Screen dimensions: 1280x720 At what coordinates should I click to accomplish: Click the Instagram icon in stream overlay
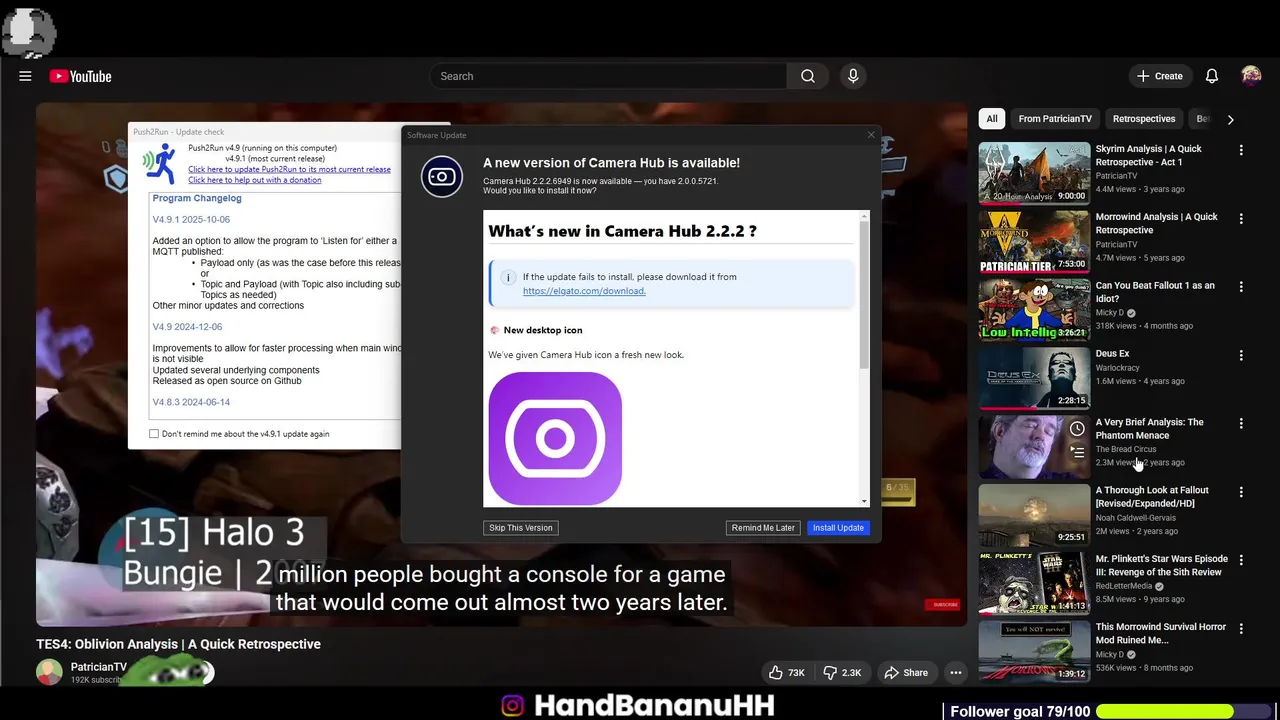click(x=512, y=706)
